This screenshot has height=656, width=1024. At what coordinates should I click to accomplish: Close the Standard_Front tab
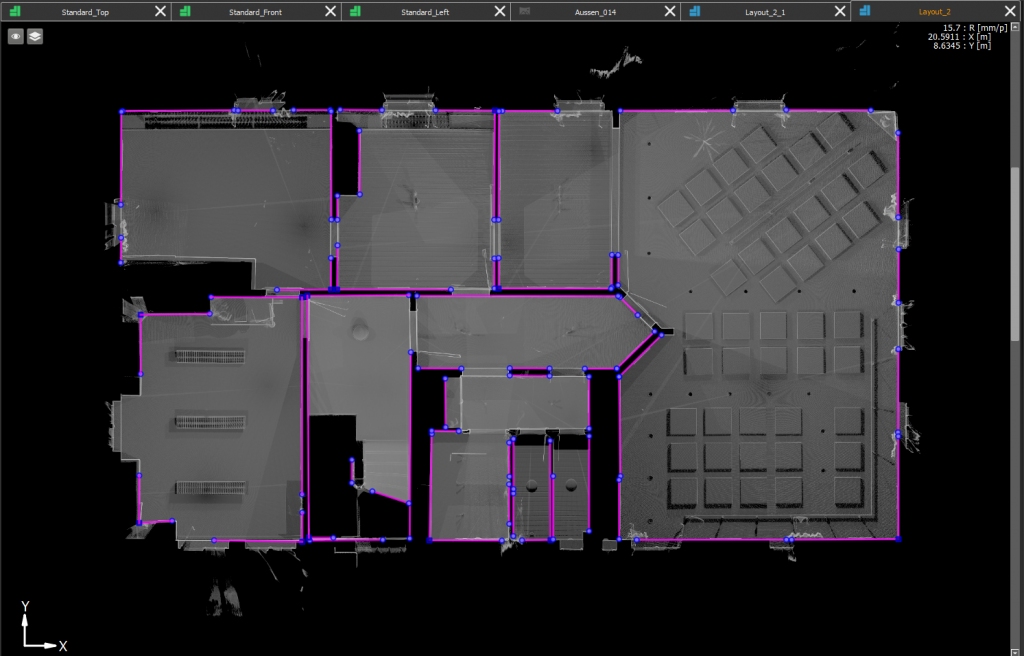(331, 11)
